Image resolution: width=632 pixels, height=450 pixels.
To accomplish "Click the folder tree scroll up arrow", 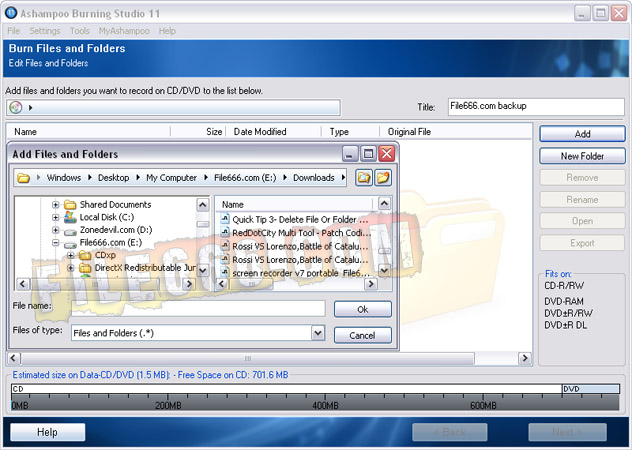I will point(203,205).
